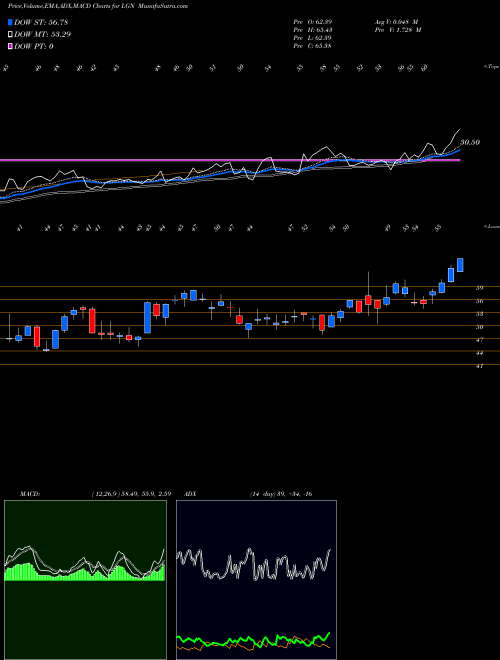Click the 56 price axis label
The width and height of the screenshot is (500, 660).
[479, 301]
